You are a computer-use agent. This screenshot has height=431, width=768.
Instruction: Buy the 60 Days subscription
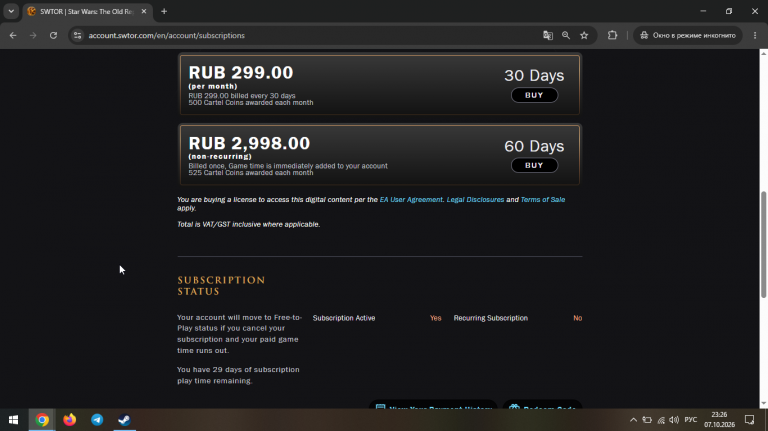(x=534, y=166)
